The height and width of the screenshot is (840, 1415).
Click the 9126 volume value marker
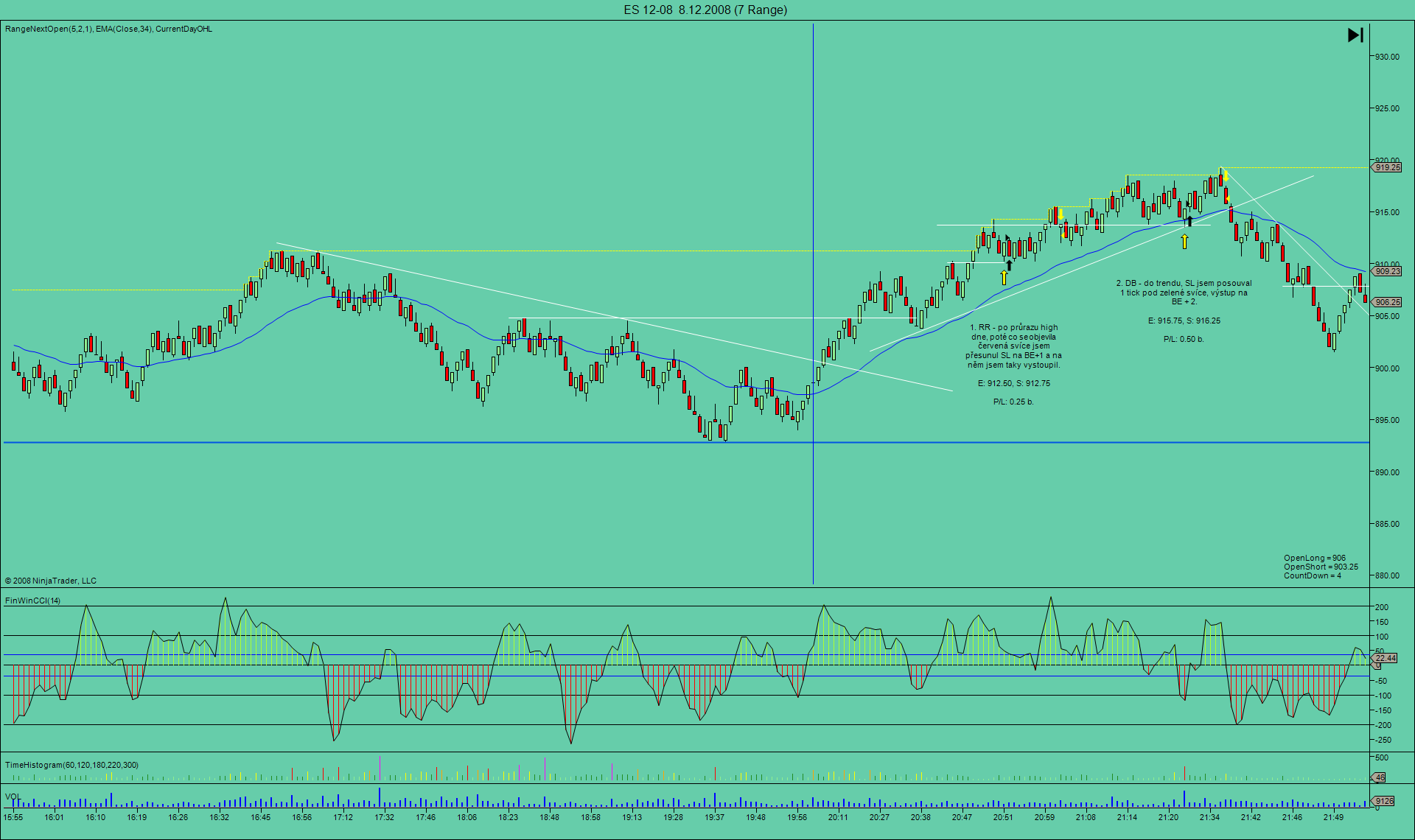[1384, 801]
